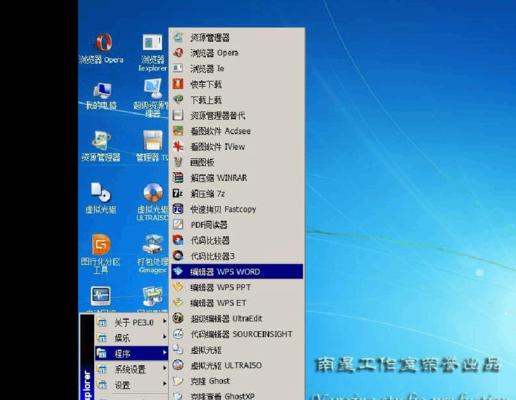Click the Fastcopy FC icon

[178, 209]
